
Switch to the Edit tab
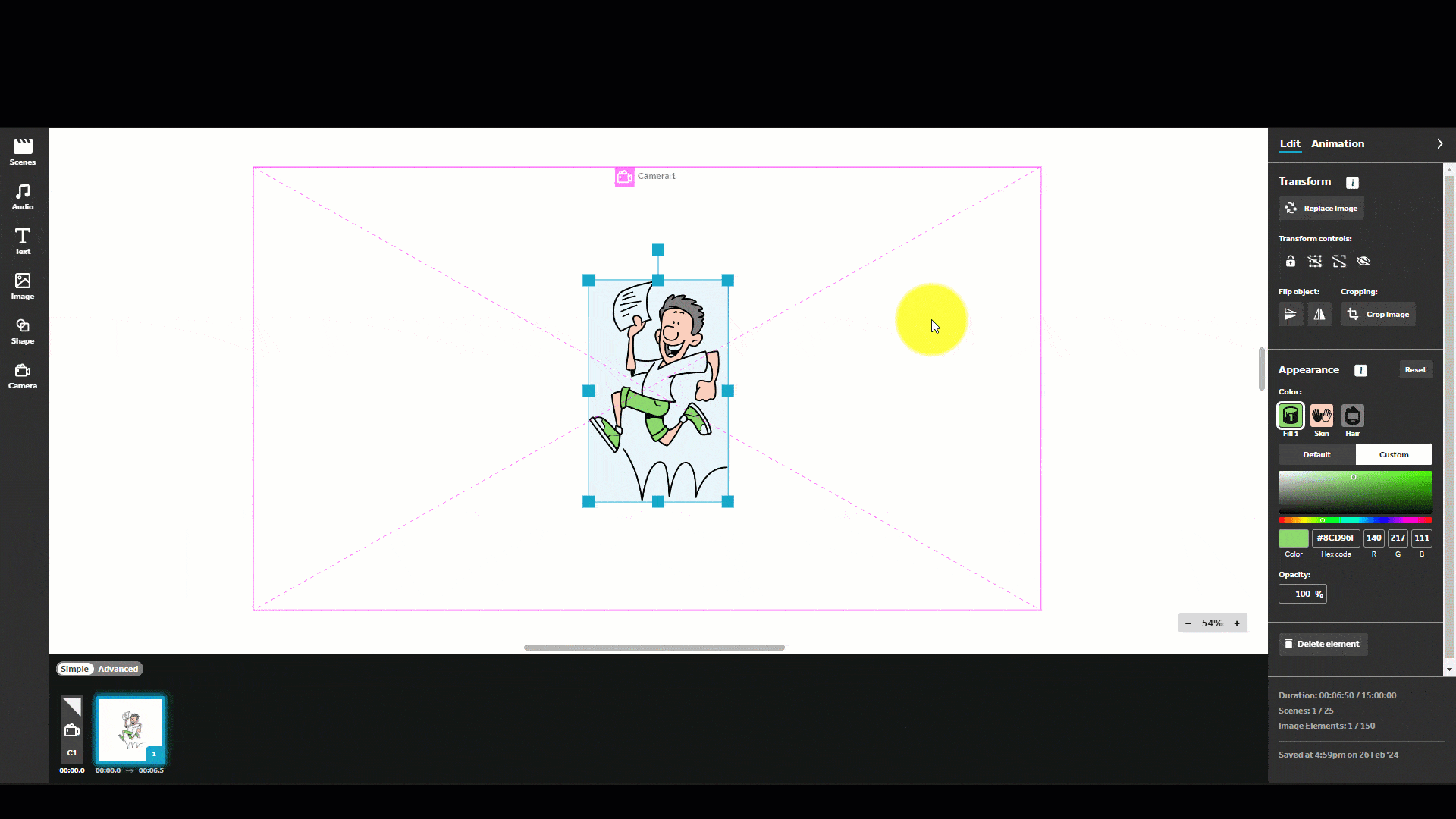pos(1289,143)
